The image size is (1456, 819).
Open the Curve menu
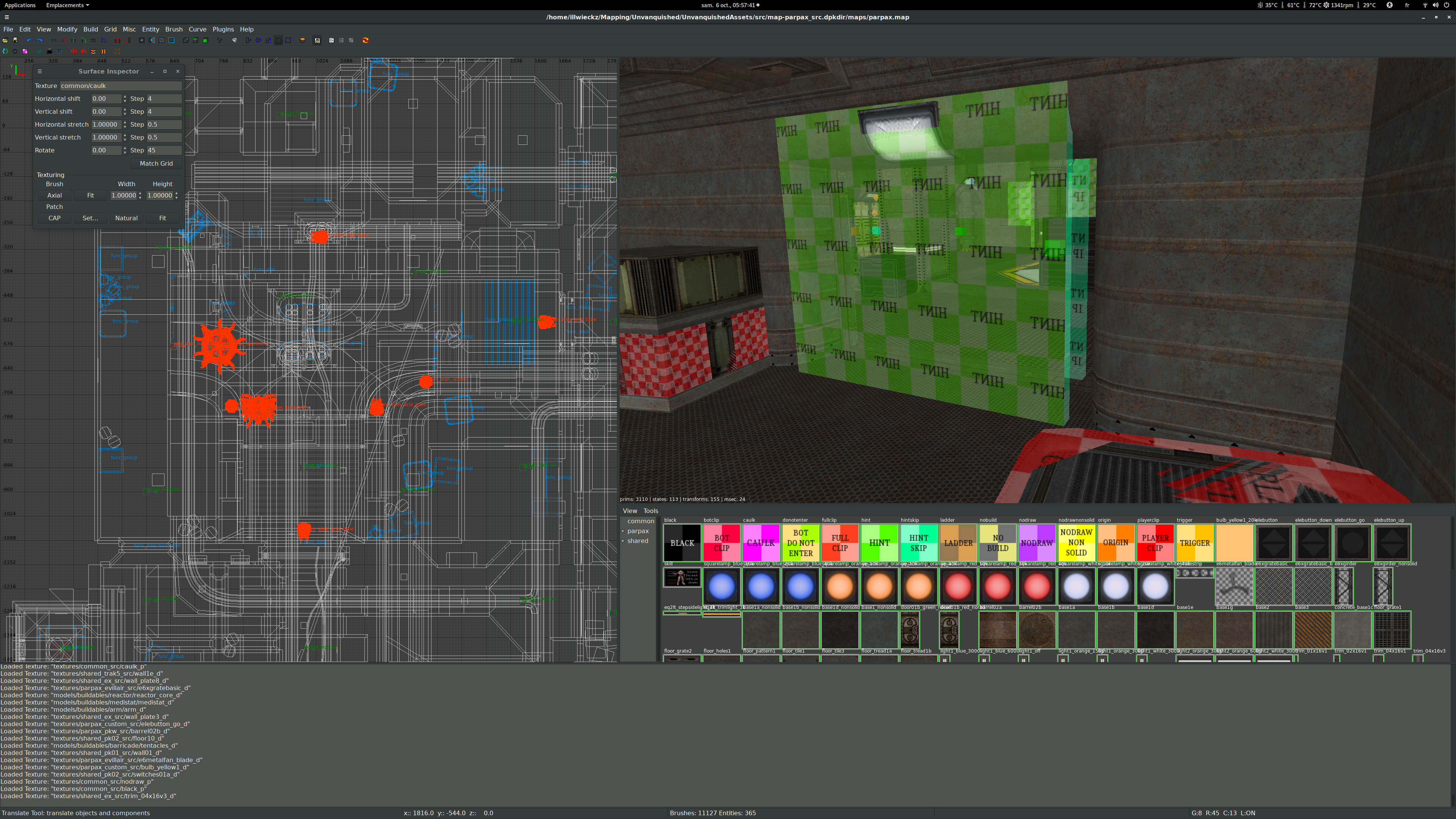197,30
